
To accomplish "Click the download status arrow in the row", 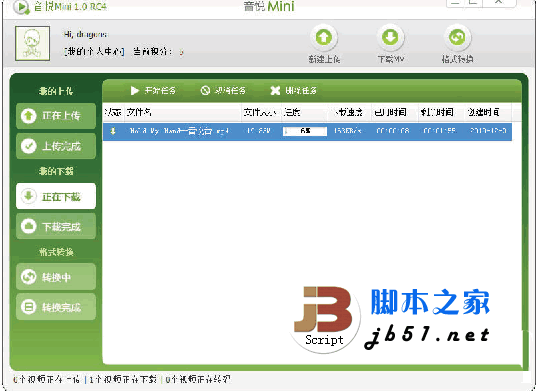I will tap(113, 131).
